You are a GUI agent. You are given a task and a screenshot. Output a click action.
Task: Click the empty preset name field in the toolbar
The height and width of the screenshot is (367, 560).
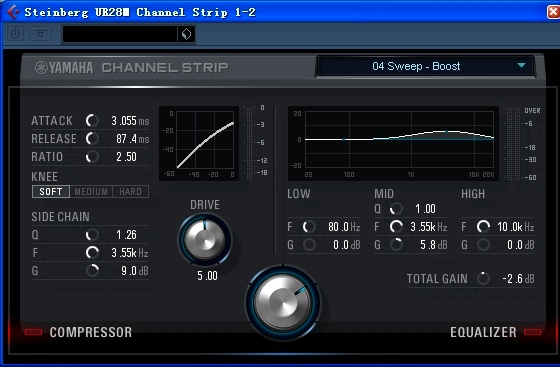pos(120,34)
